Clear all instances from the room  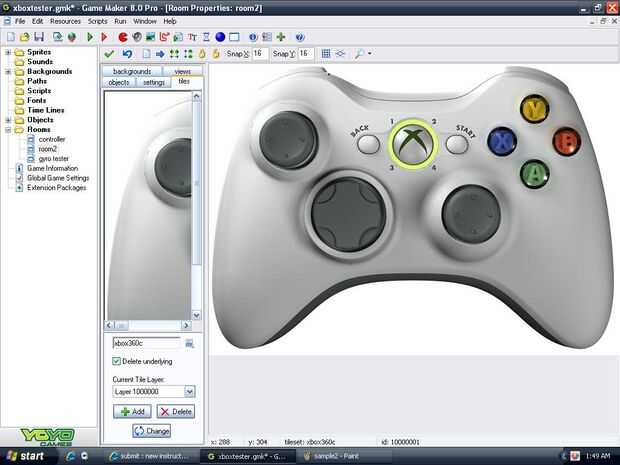pyautogui.click(x=147, y=53)
